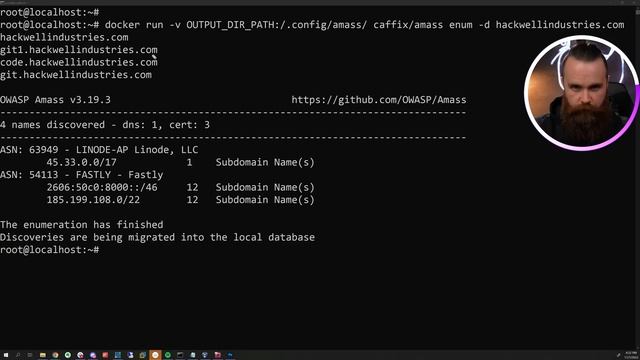Open Google Chrome from the taskbar
This screenshot has height=360, width=640.
pyautogui.click(x=55, y=355)
